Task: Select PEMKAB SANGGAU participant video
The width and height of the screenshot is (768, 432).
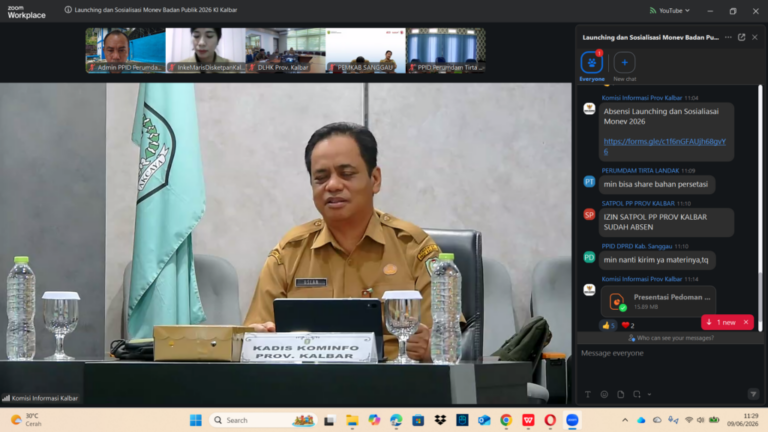Action: click(x=365, y=50)
